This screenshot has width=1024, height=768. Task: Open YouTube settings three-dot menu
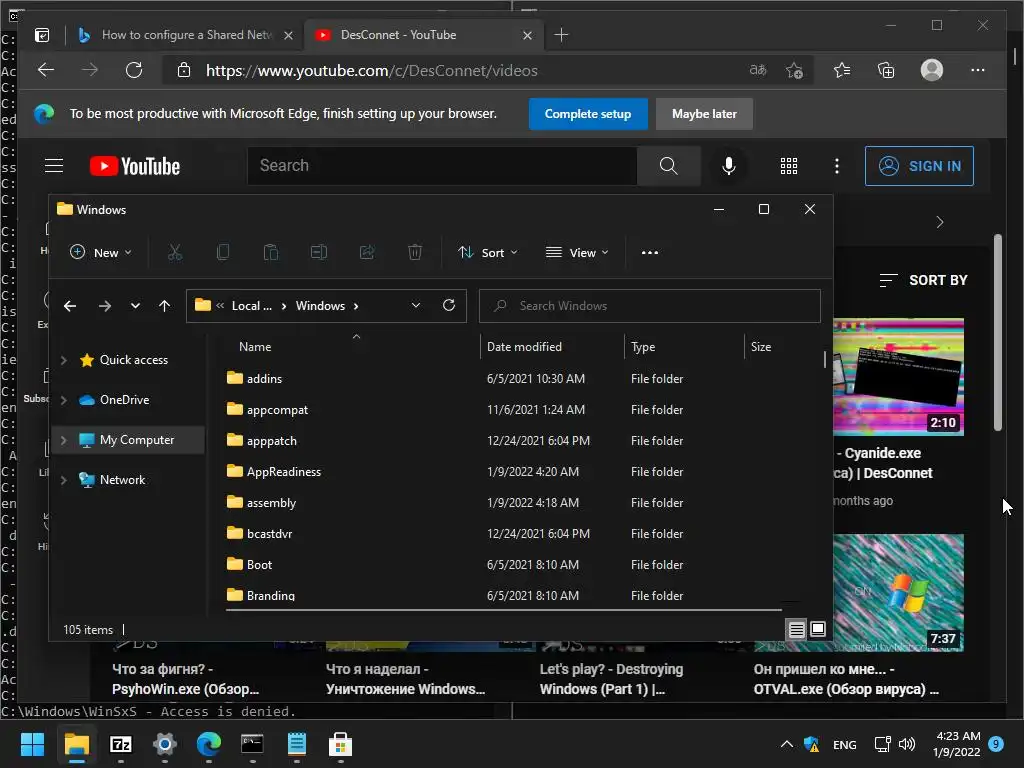[837, 166]
